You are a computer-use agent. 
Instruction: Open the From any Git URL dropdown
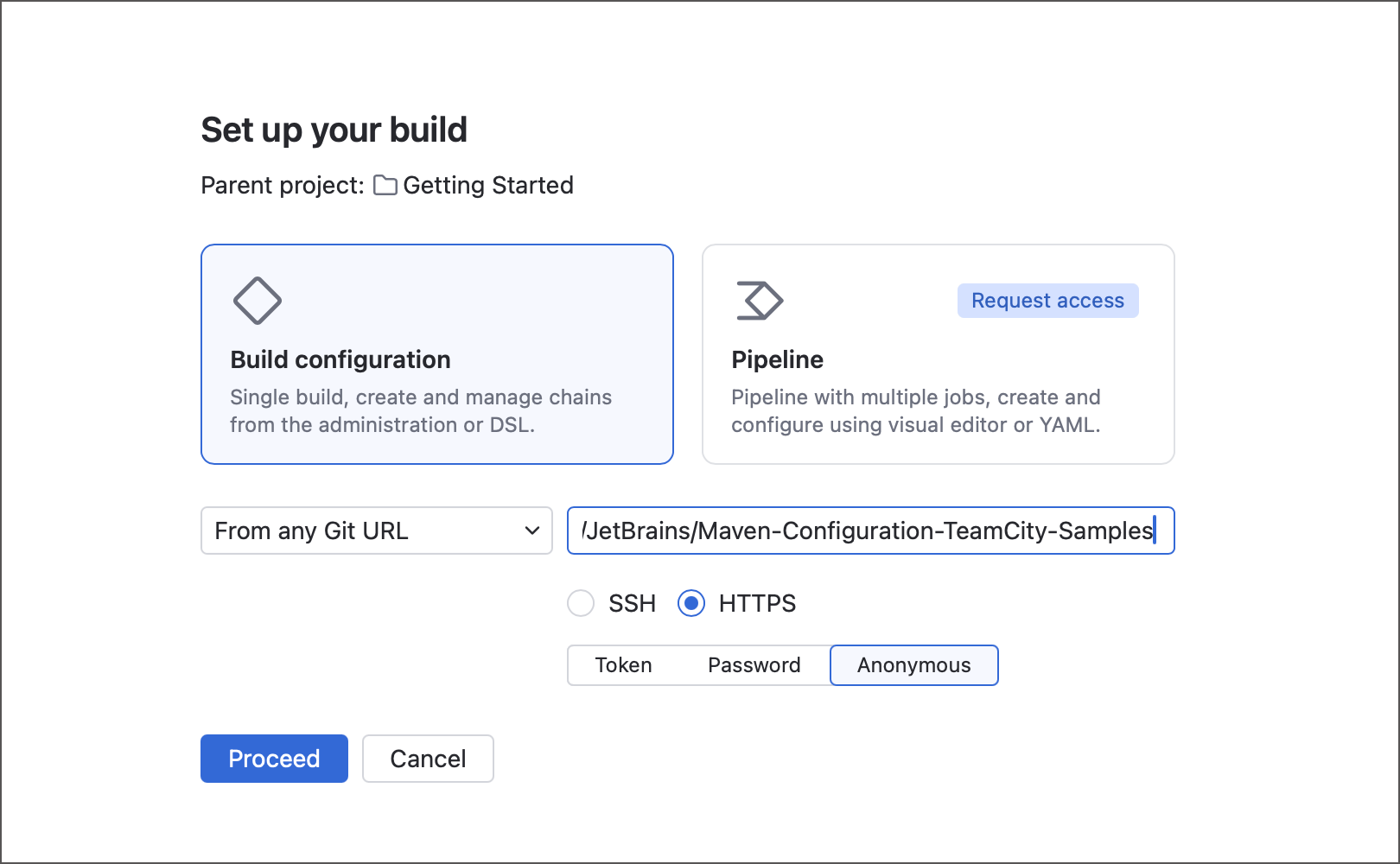376,530
